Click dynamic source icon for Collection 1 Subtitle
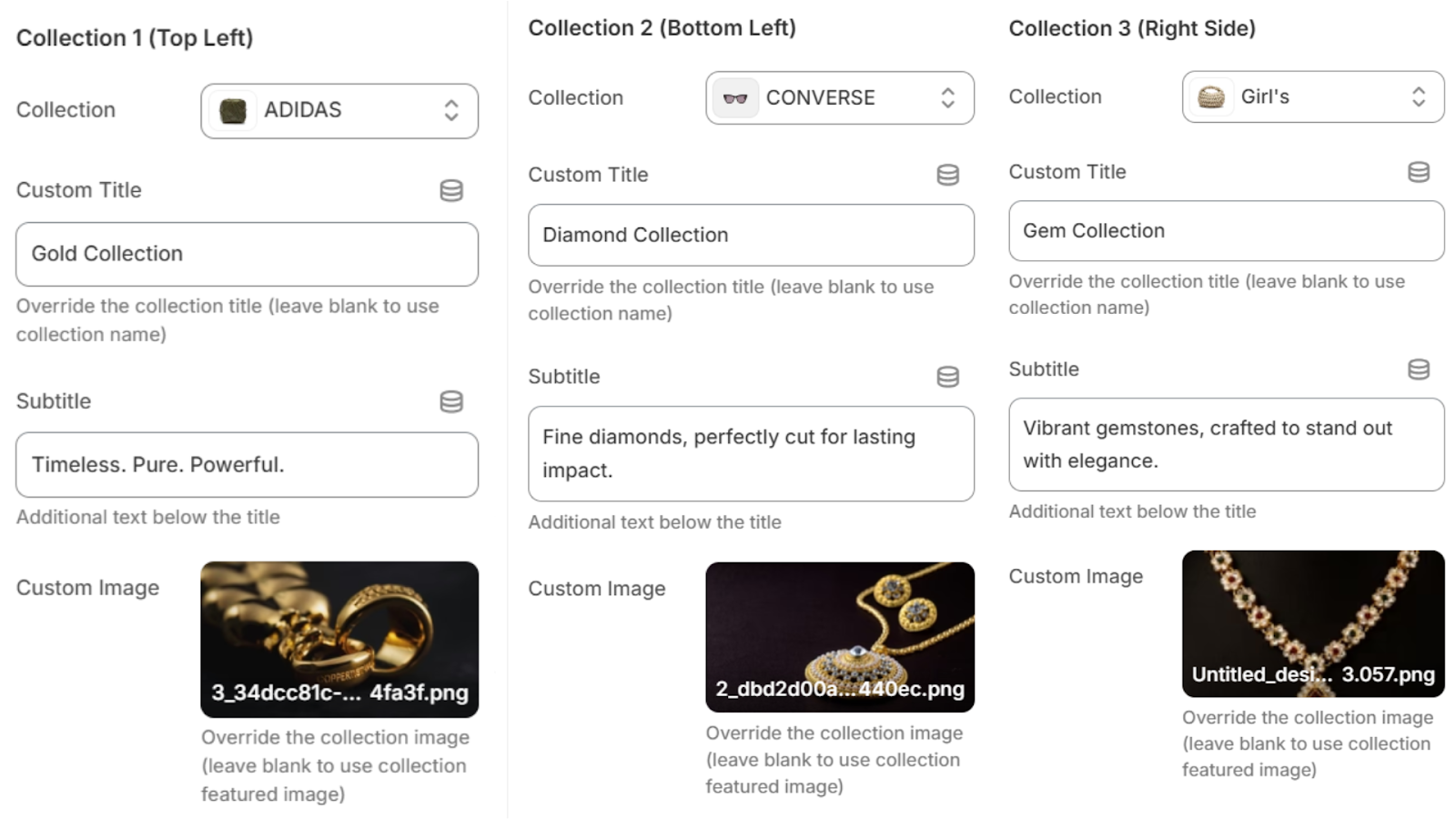Viewport: 1456px width, 819px height. click(x=451, y=401)
